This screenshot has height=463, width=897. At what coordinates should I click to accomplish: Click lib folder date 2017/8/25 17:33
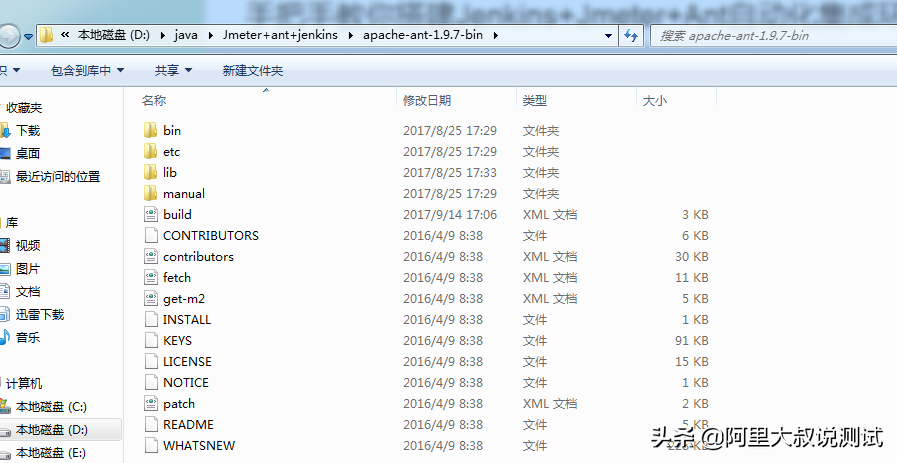point(450,172)
